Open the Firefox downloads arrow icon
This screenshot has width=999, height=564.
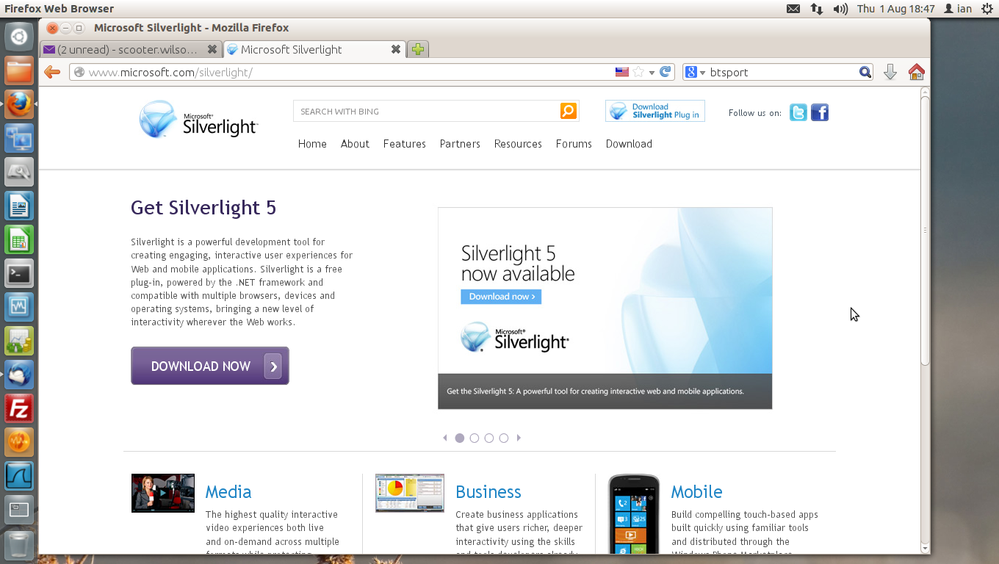[x=890, y=72]
